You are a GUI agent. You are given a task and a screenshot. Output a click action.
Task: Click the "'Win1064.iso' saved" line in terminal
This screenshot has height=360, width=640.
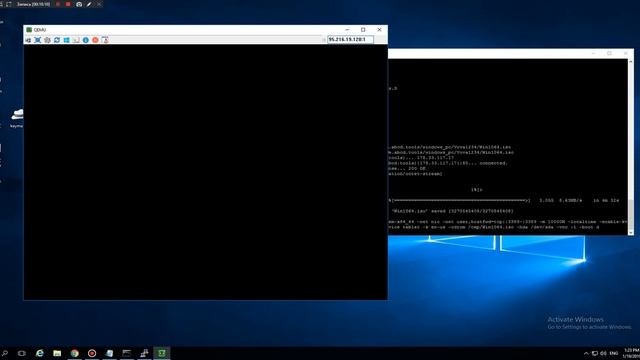[x=452, y=211]
